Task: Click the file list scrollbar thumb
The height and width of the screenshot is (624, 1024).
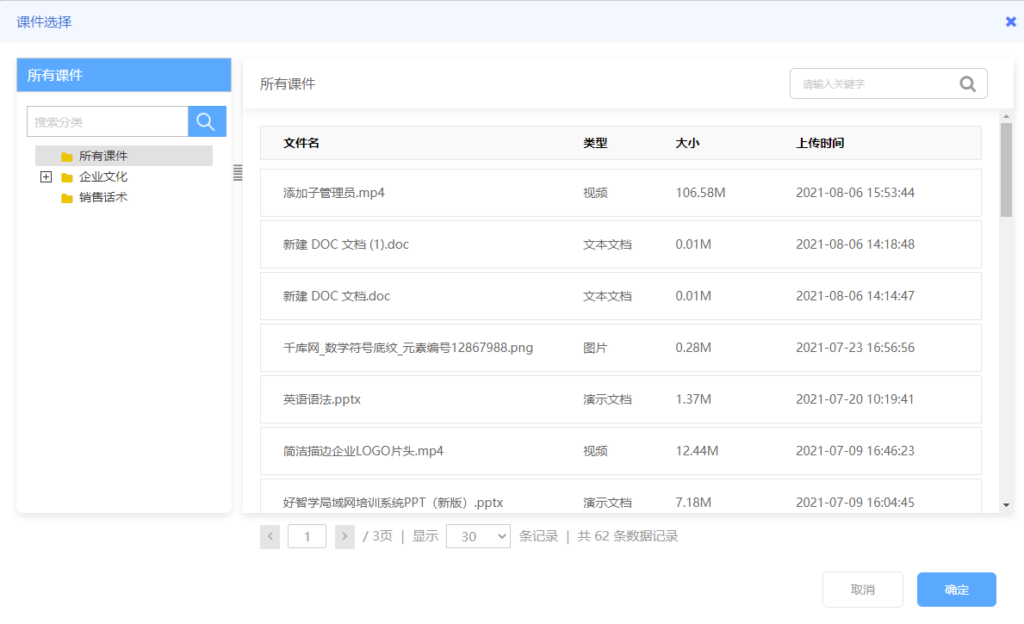Action: pyautogui.click(x=1006, y=170)
